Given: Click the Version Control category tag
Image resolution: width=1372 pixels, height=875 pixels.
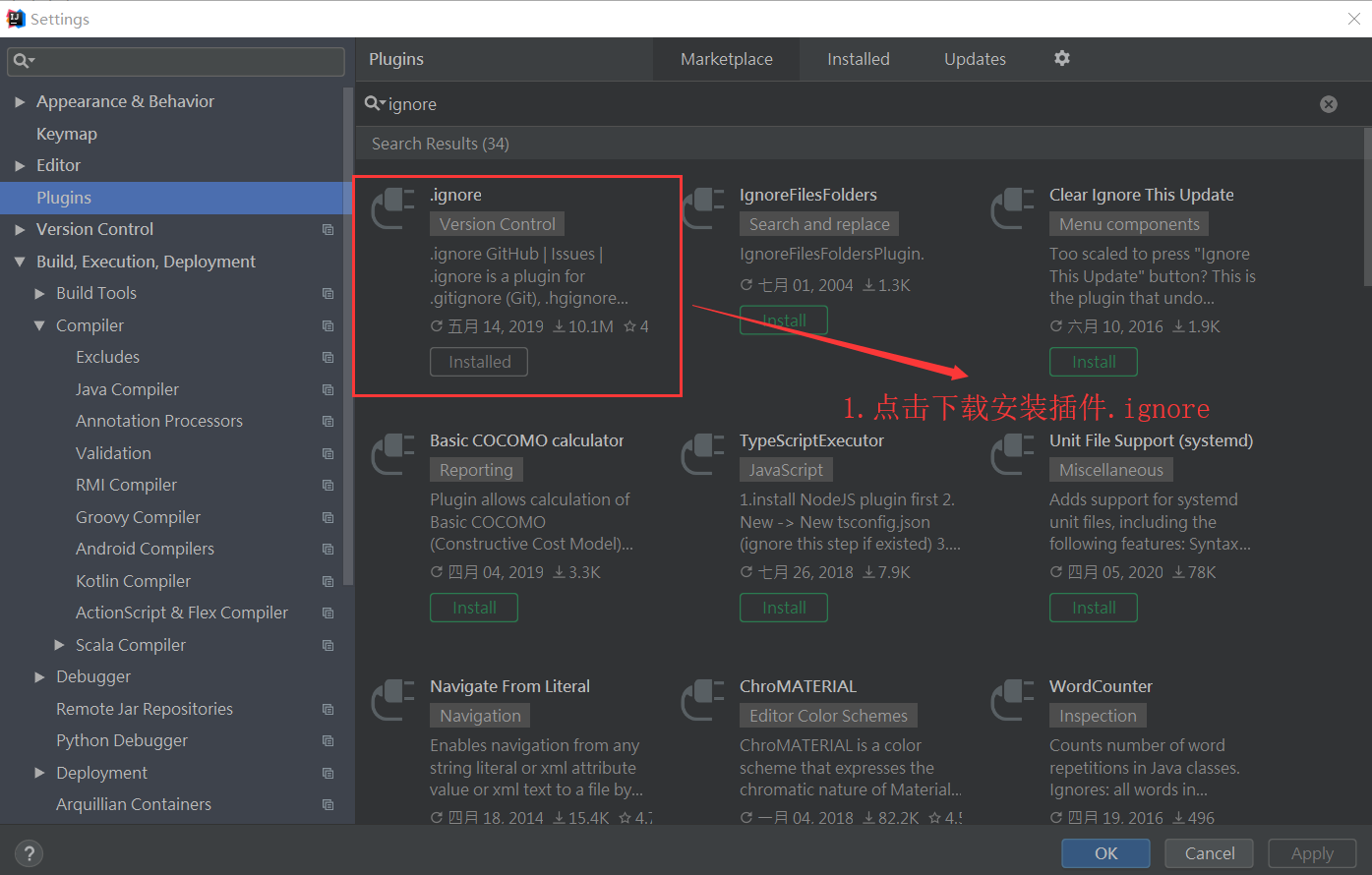Looking at the screenshot, I should [x=498, y=224].
